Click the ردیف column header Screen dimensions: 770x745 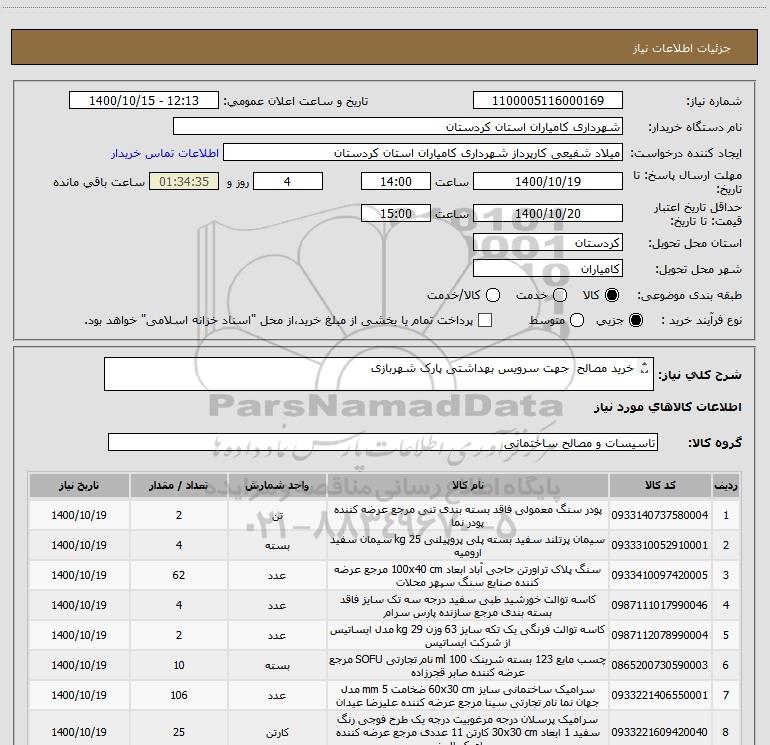pos(726,485)
